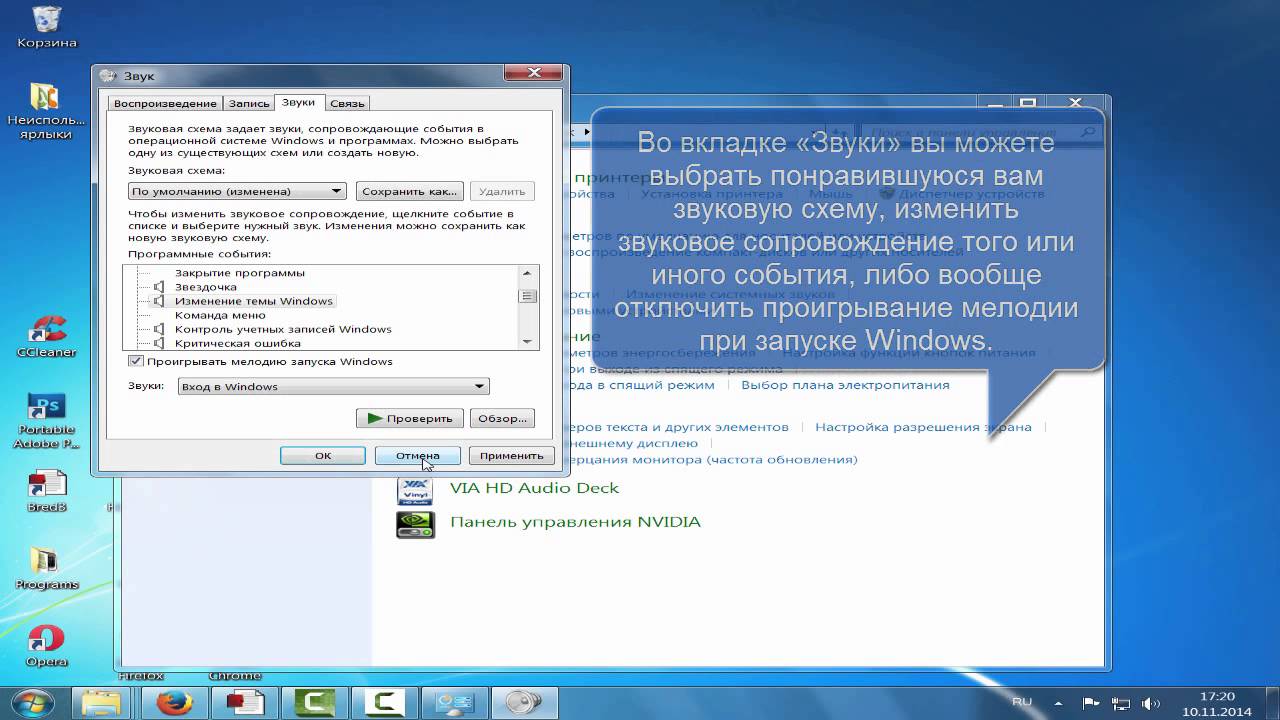Launch Portable Adobe Photoshop desktop shortcut

pos(46,420)
